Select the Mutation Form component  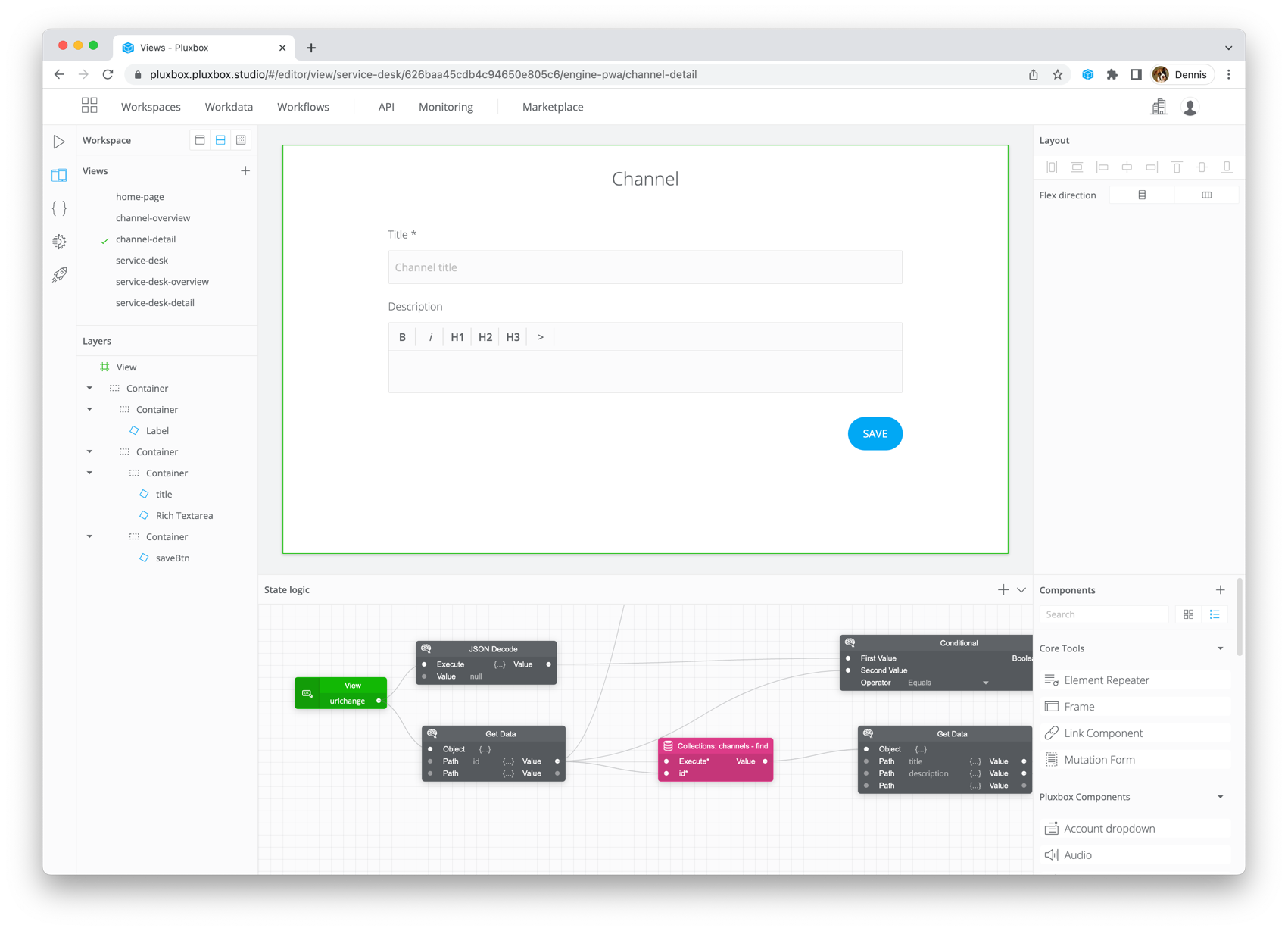[x=1099, y=759]
